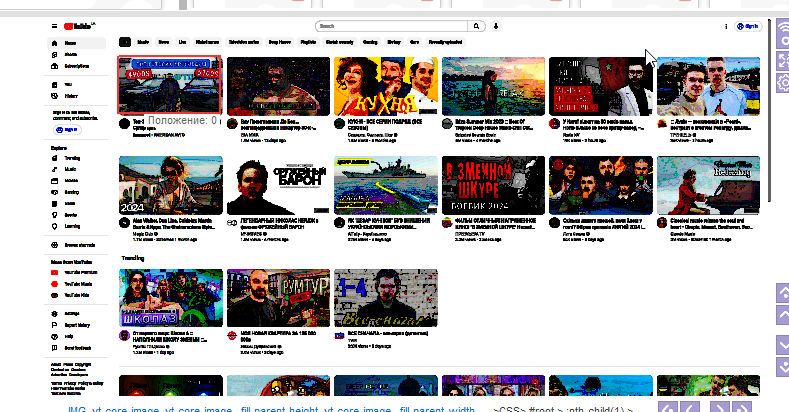Open Trending under Explore
This screenshot has width=789, height=412.
point(72,159)
